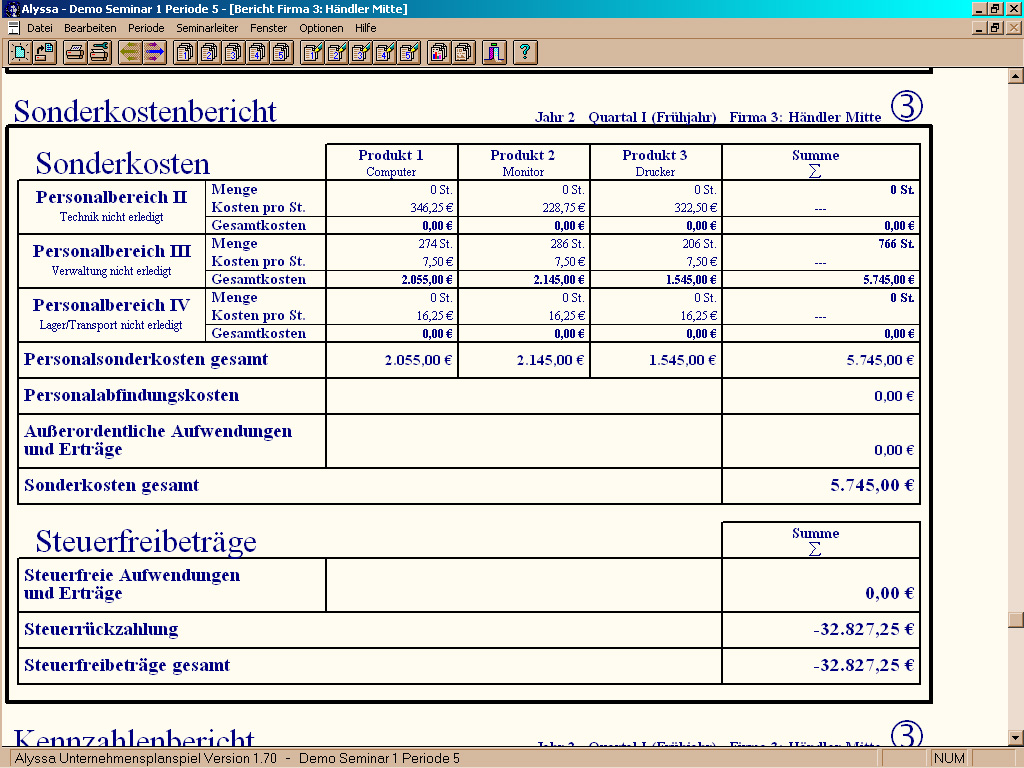The height and width of the screenshot is (768, 1024).
Task: Click the NUM status bar indicator
Action: point(949,758)
